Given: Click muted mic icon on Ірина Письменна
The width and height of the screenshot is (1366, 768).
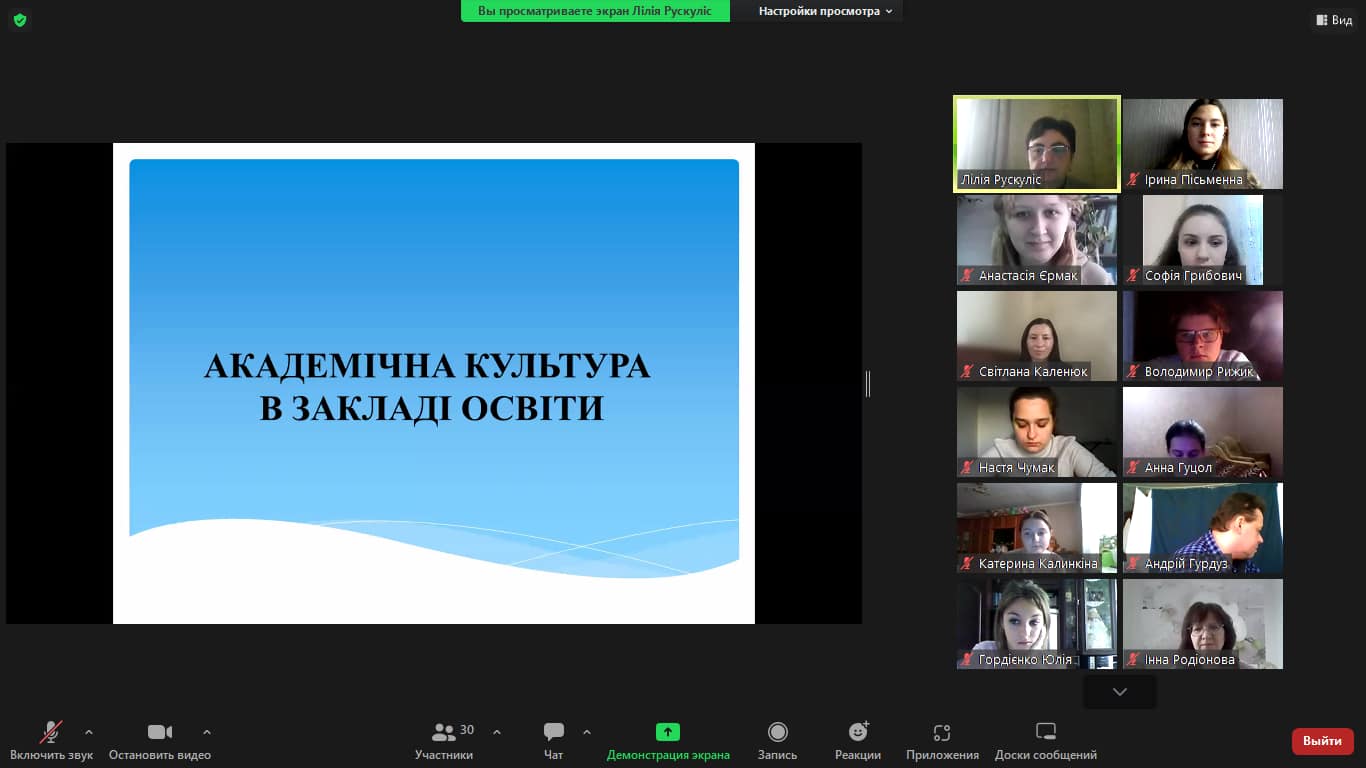Looking at the screenshot, I should tap(1133, 180).
